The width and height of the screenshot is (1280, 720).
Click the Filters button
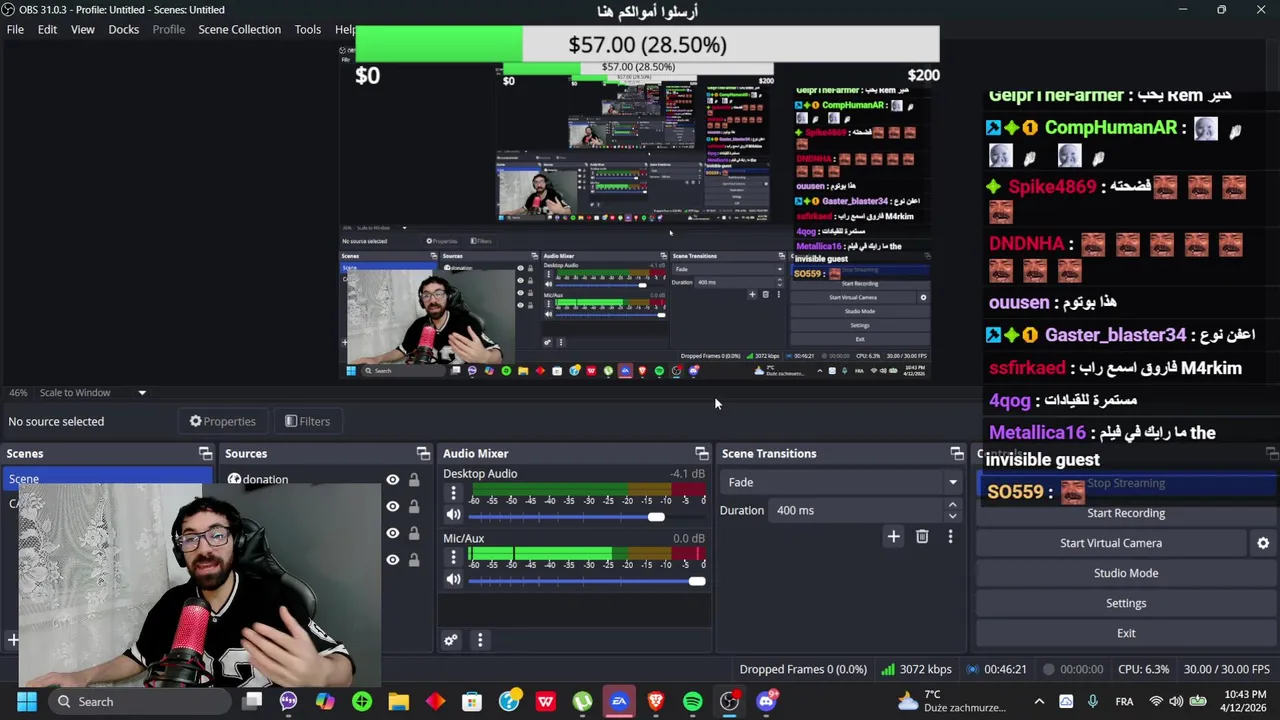click(x=307, y=421)
